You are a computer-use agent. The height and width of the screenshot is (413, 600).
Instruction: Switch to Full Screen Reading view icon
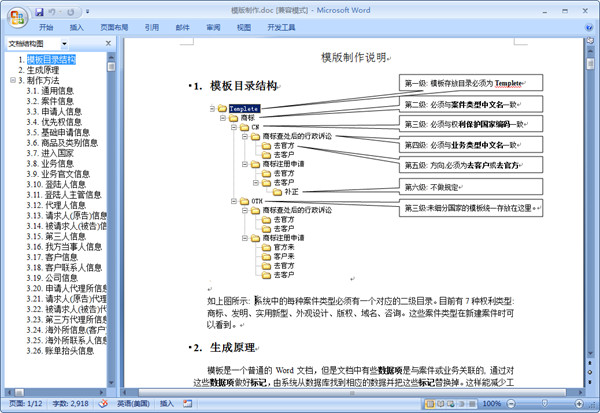tap(441, 403)
